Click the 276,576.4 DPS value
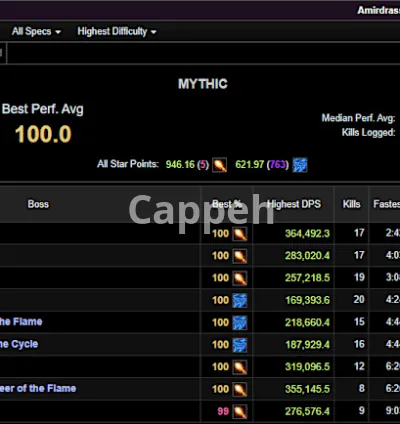Viewport: 400px width, 424px height. pyautogui.click(x=307, y=411)
